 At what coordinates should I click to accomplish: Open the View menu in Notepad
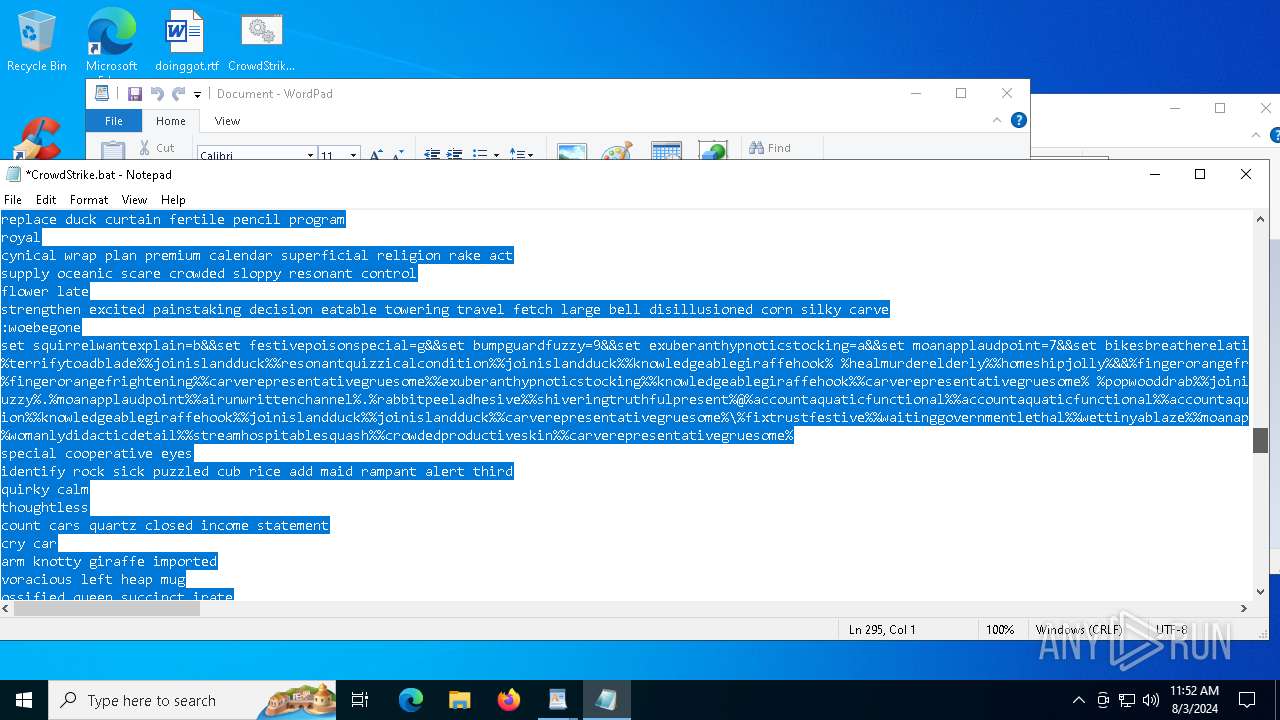pyautogui.click(x=134, y=200)
